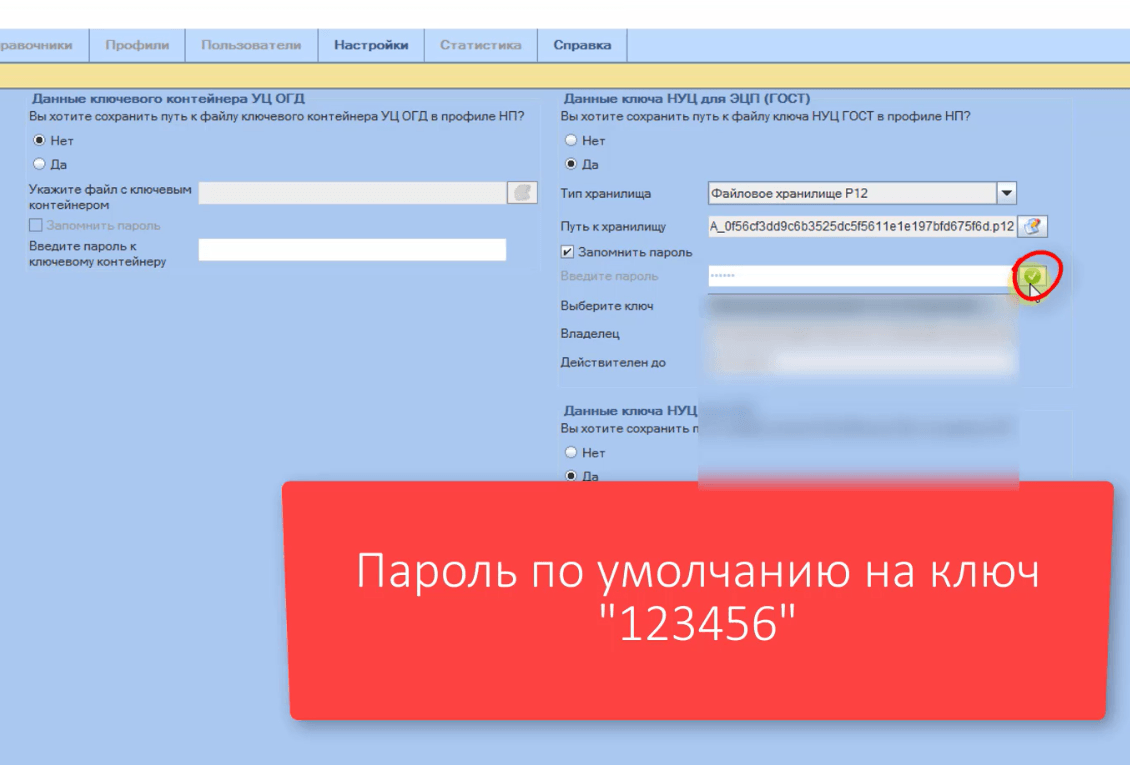Choose "Да" in the second НУЦ key section
1130x765 pixels.
(571, 476)
